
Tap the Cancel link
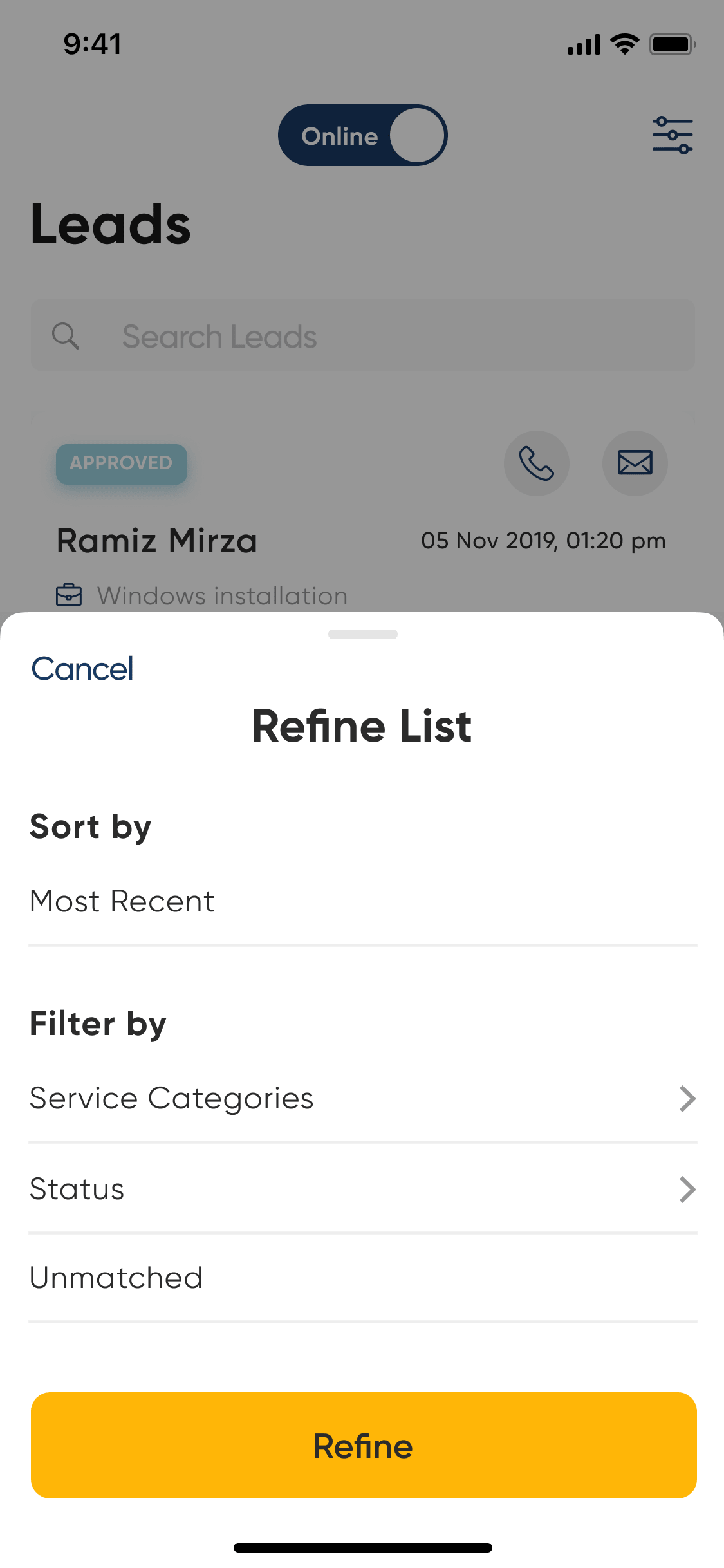[82, 669]
